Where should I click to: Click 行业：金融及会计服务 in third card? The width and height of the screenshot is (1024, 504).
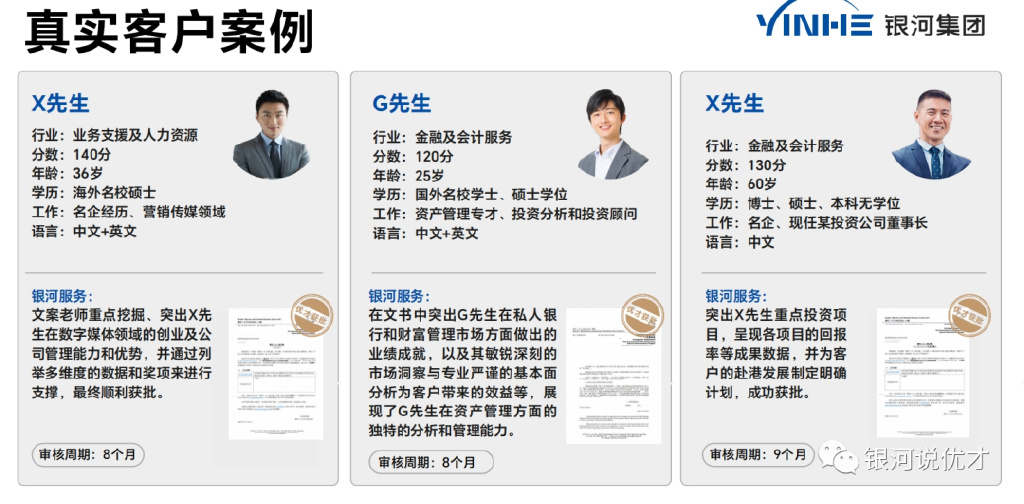[775, 146]
